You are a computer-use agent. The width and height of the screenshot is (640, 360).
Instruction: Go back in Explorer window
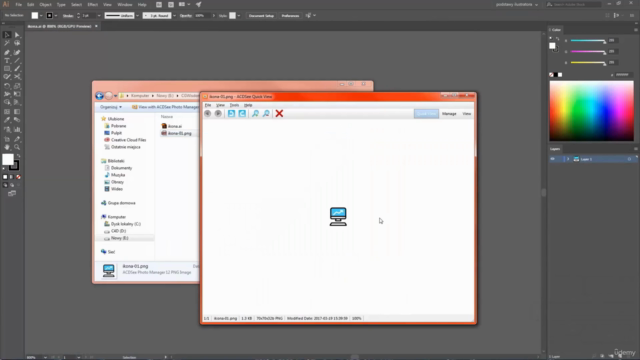tap(99, 96)
